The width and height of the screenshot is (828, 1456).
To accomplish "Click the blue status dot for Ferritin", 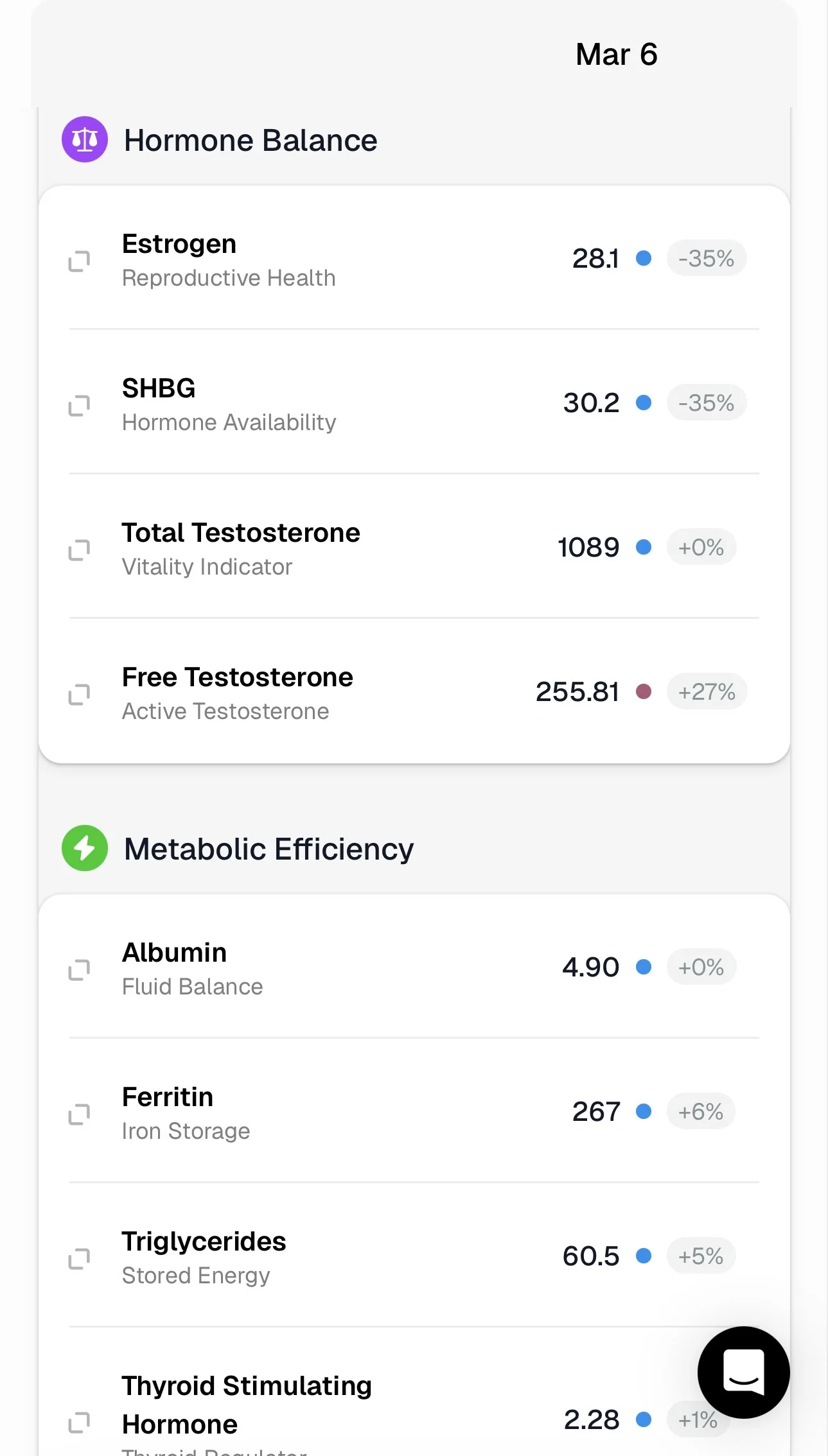I will point(644,1111).
